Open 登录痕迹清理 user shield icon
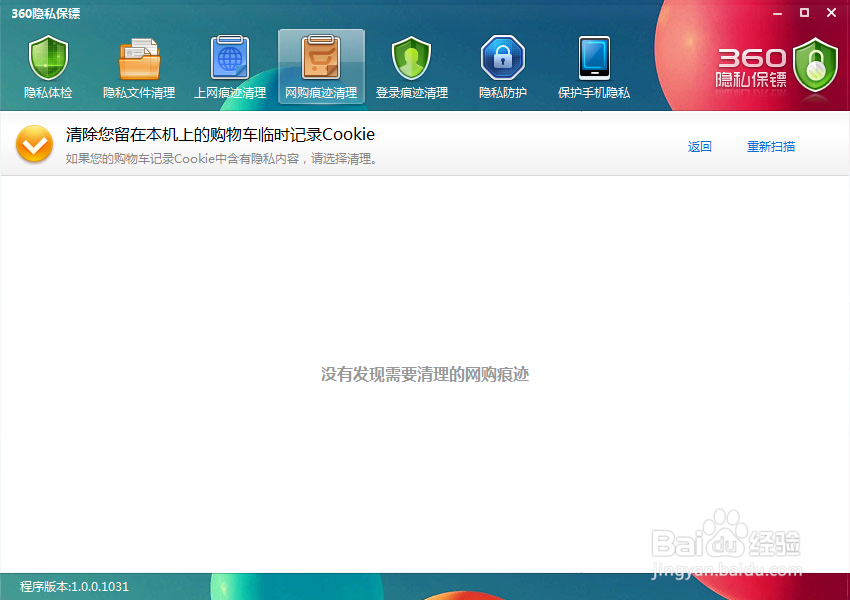The height and width of the screenshot is (600, 850). pos(411,59)
